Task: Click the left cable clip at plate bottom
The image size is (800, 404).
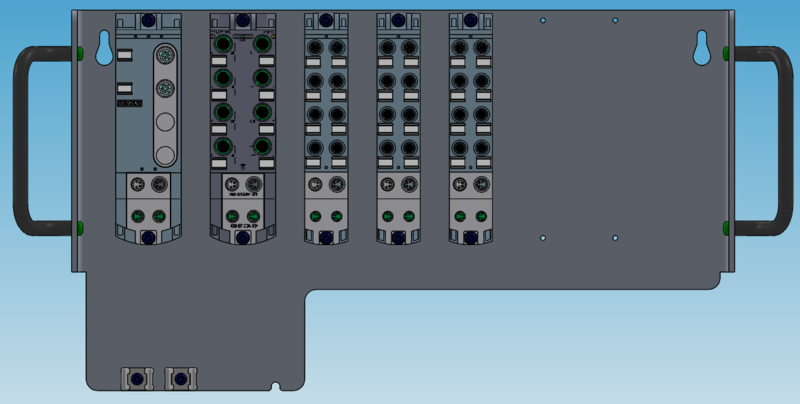Action: [x=134, y=378]
